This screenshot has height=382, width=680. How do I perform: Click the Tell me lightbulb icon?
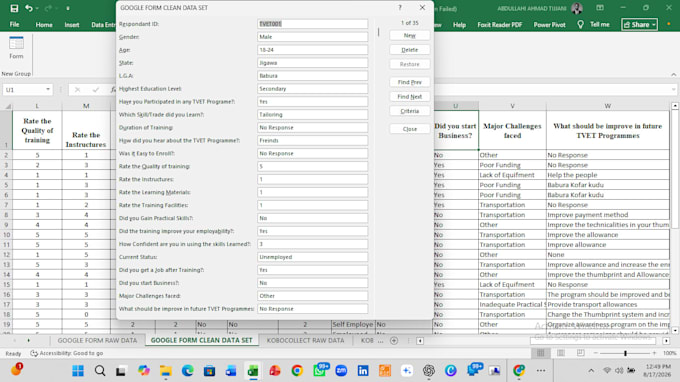coord(580,25)
